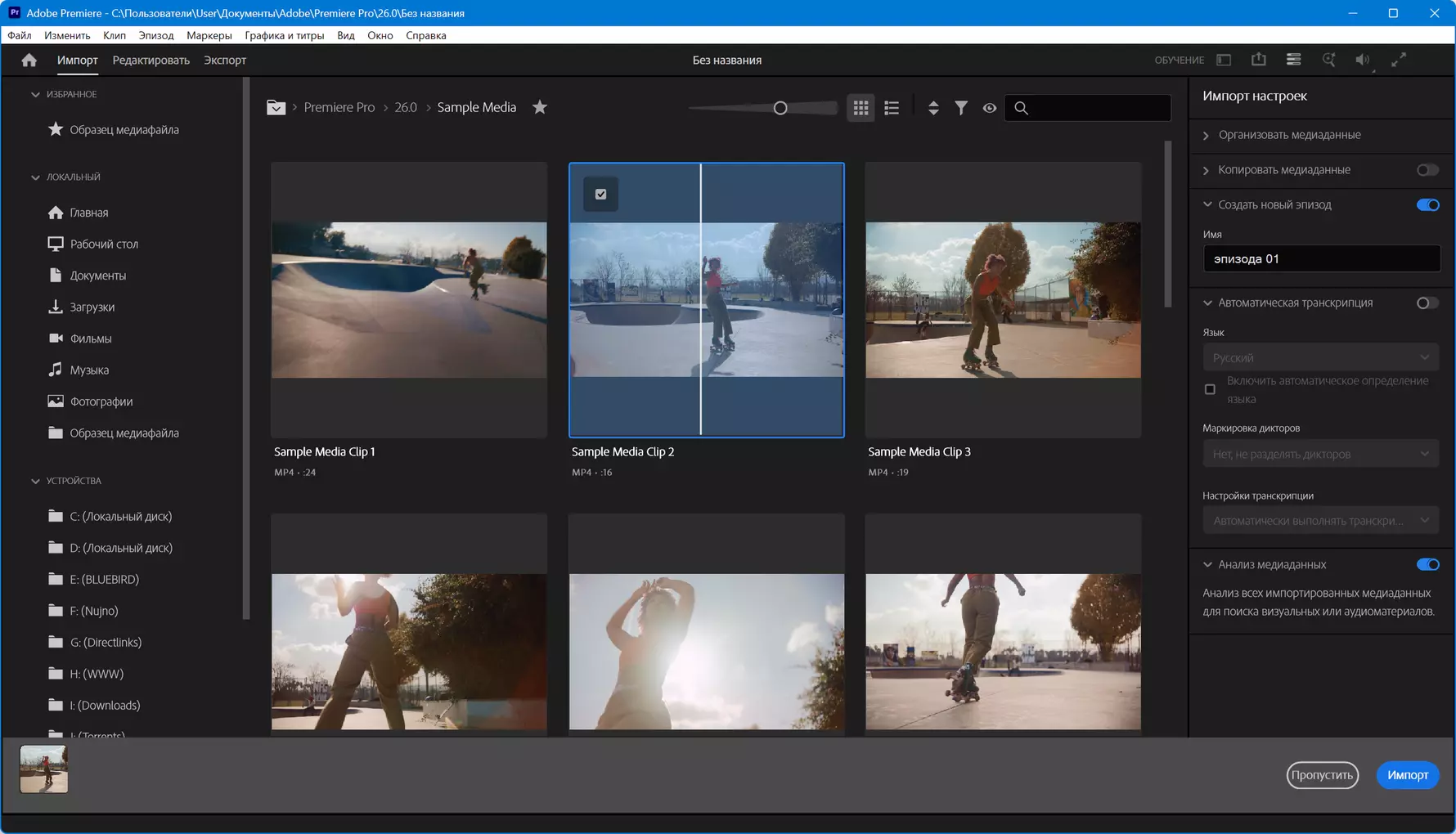Open the Файл menu
This screenshot has width=1456, height=834.
20,35
